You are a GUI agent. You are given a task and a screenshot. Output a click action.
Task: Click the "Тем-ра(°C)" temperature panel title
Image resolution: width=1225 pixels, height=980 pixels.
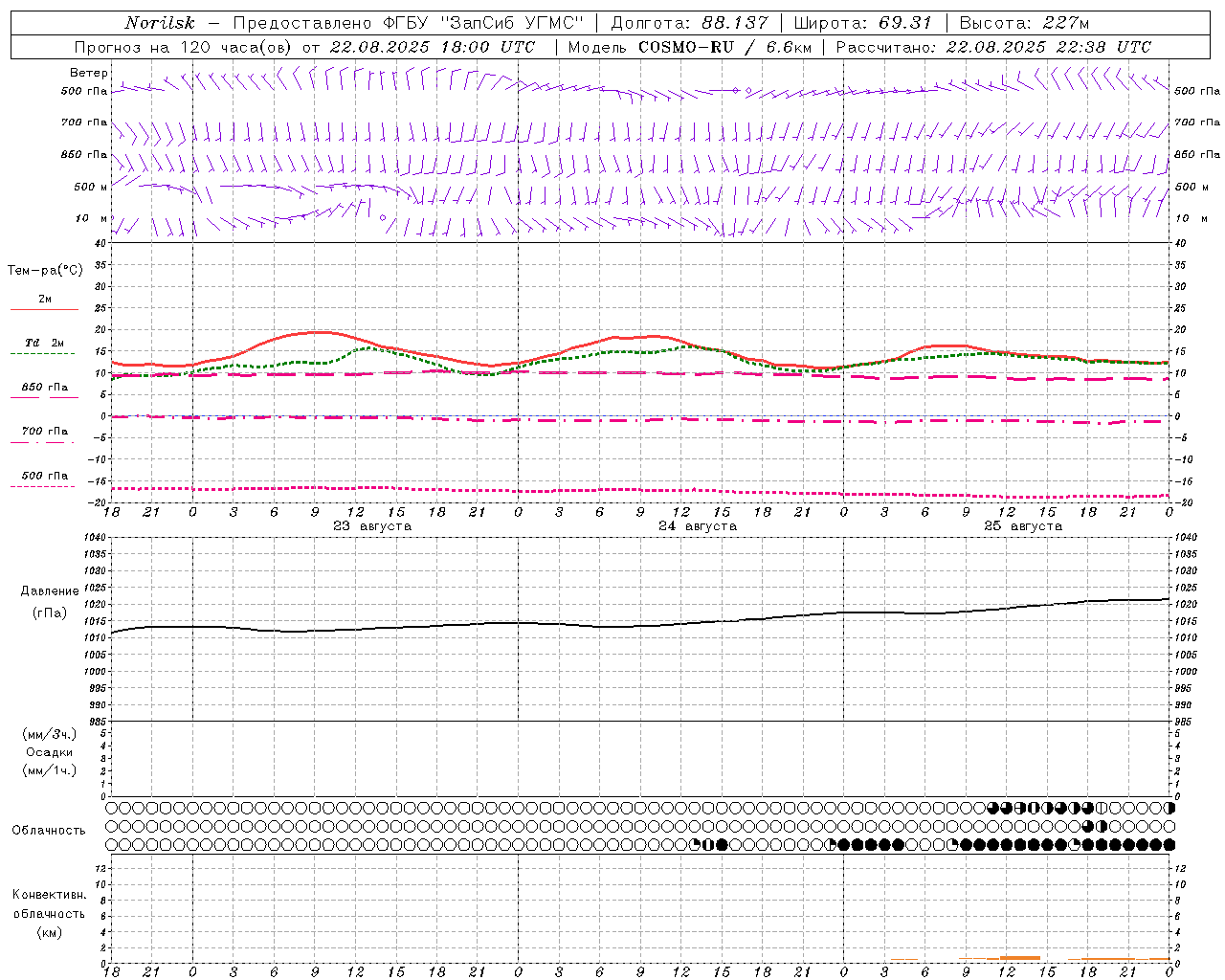45,271
